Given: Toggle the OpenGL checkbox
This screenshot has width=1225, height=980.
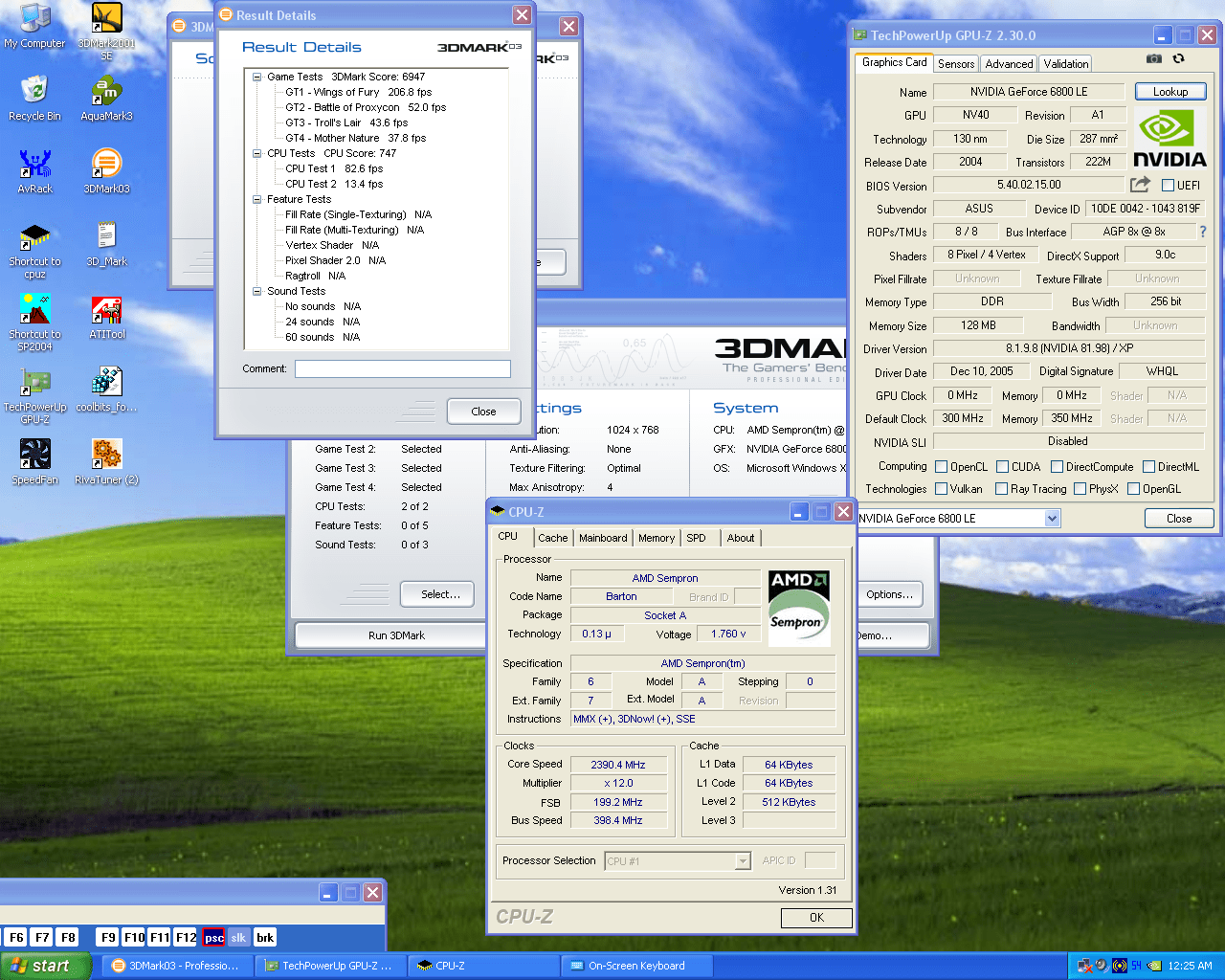Looking at the screenshot, I should coord(1133,489).
